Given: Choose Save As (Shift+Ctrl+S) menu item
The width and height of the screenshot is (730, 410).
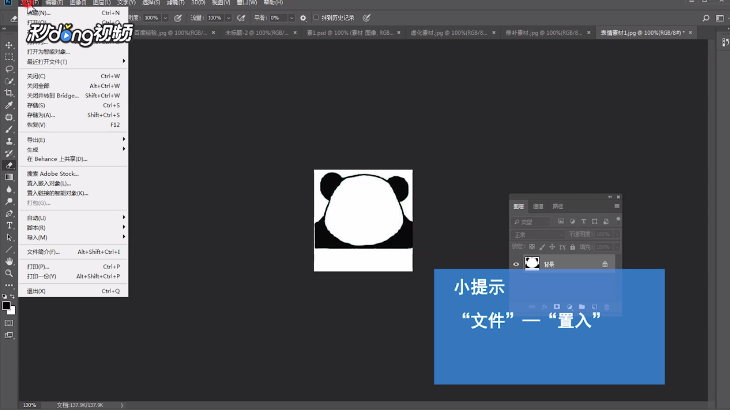Looking at the screenshot, I should (x=73, y=115).
